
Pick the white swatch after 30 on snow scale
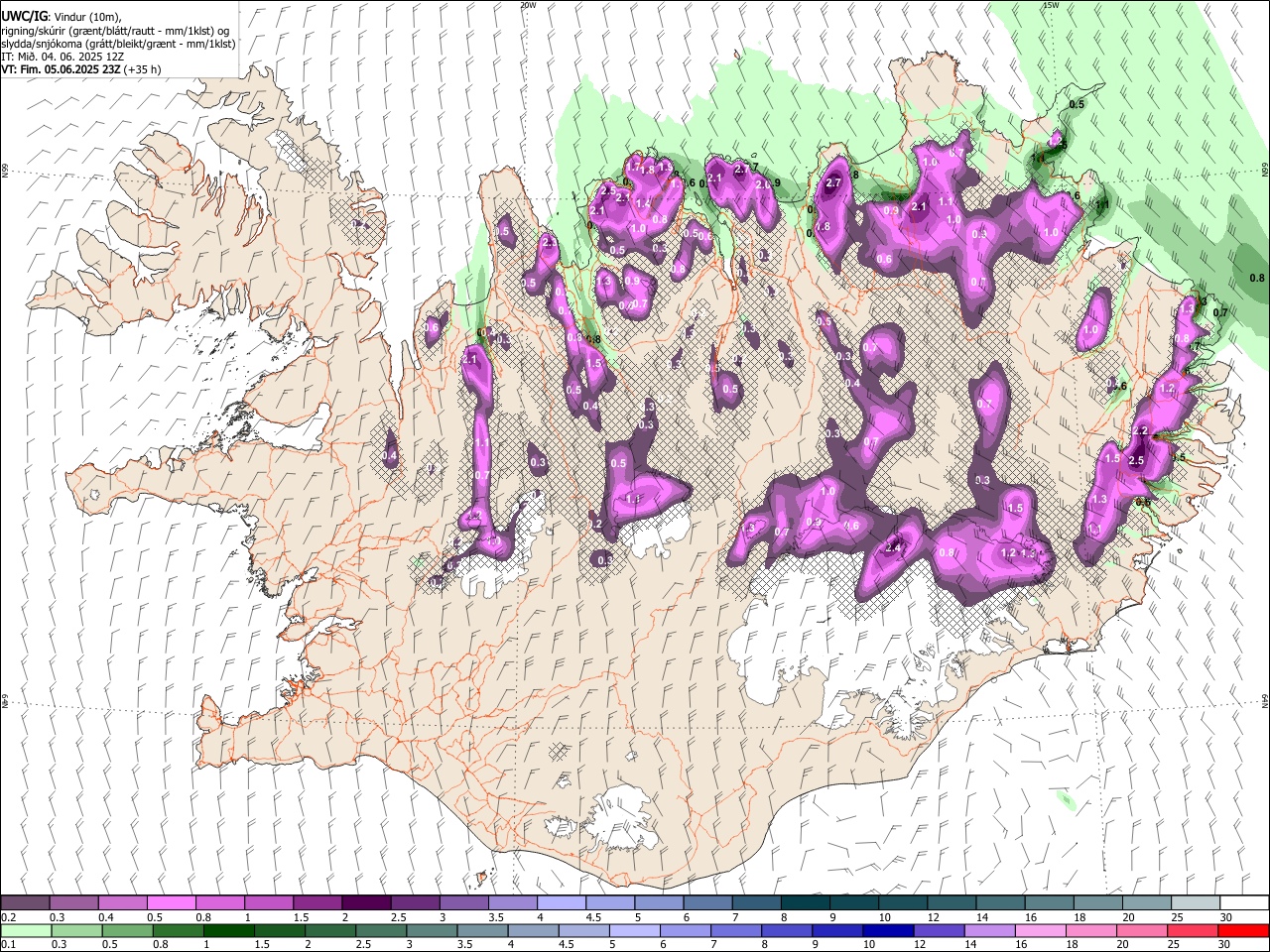click(1244, 903)
